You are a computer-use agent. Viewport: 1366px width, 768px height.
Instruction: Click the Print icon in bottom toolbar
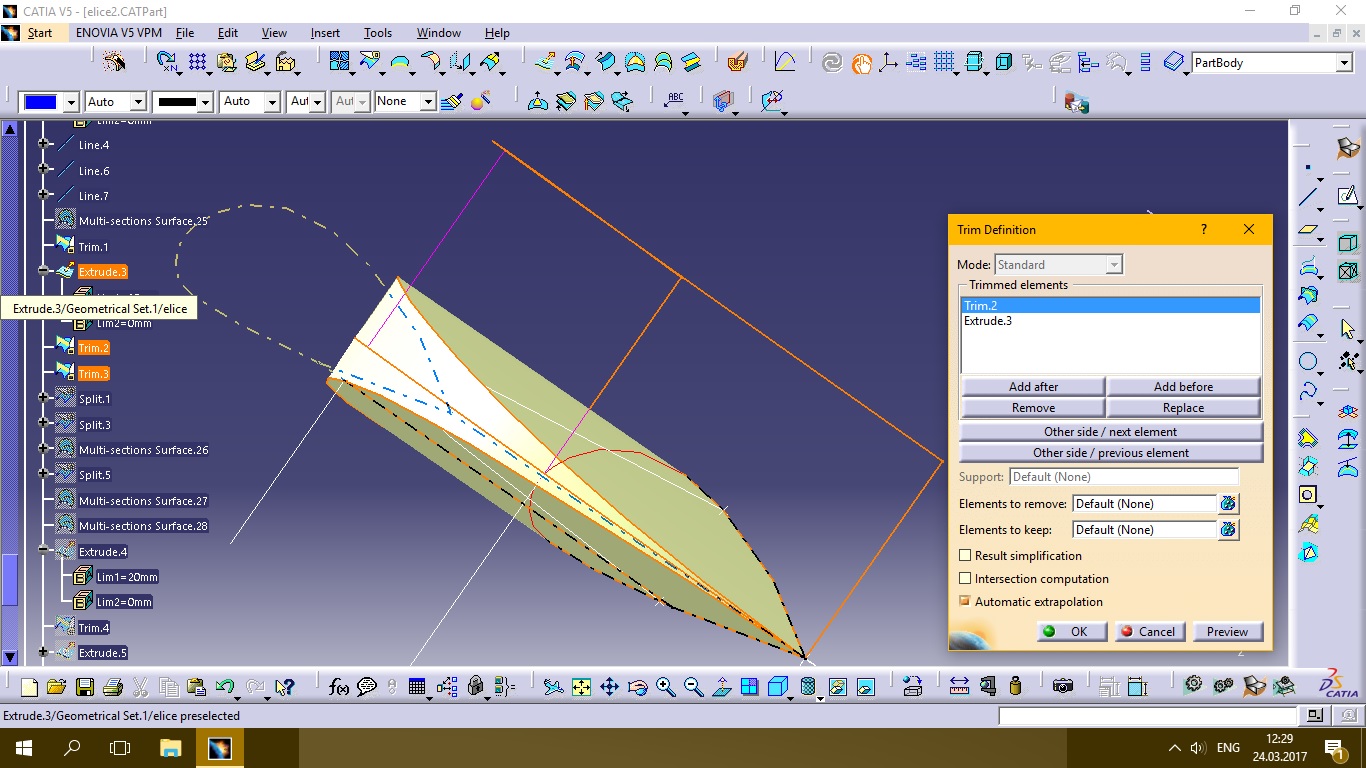[x=112, y=687]
